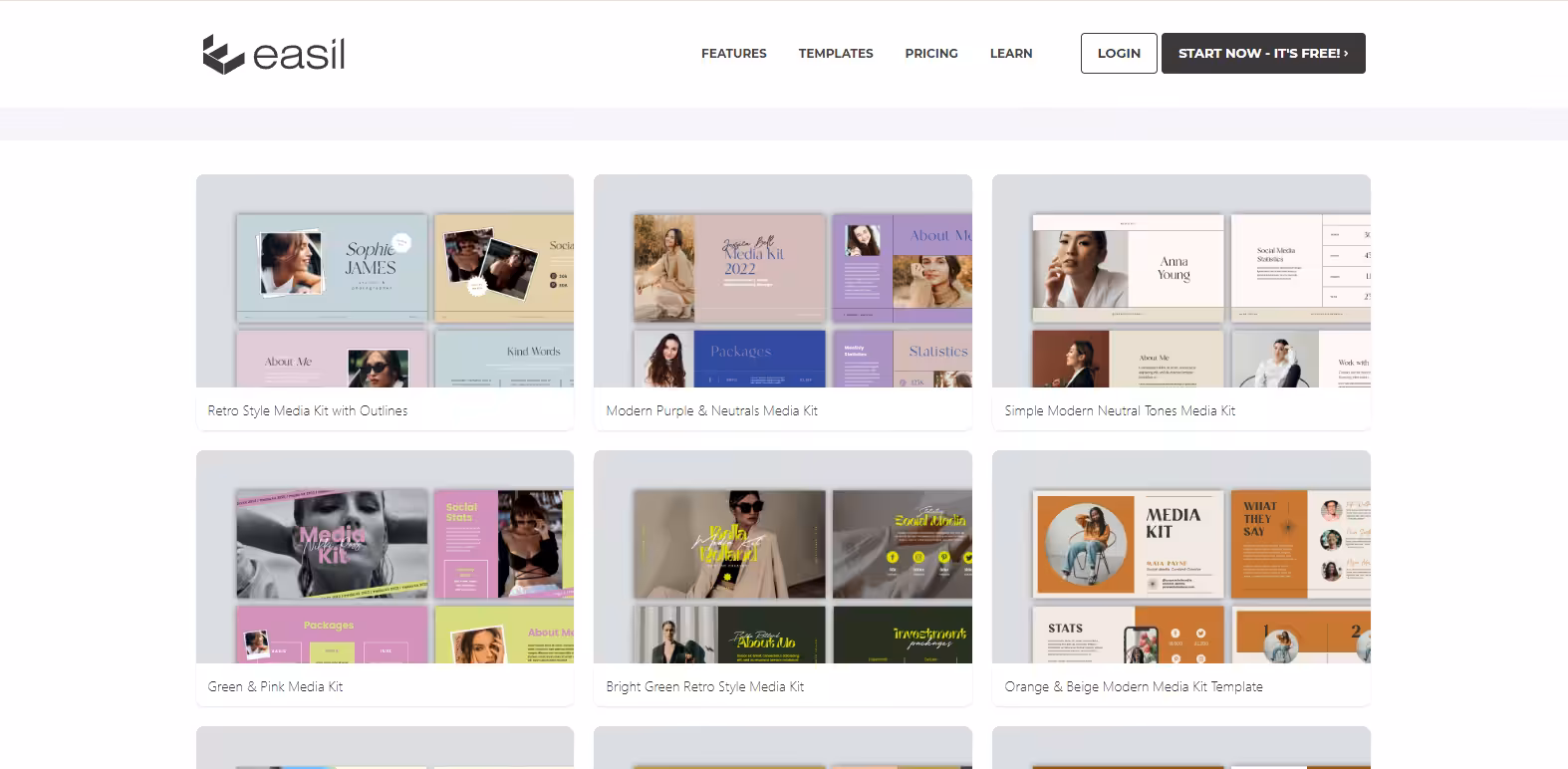Open Simple Modern Neutral Tones Media Kit thumbnail

point(1181,281)
